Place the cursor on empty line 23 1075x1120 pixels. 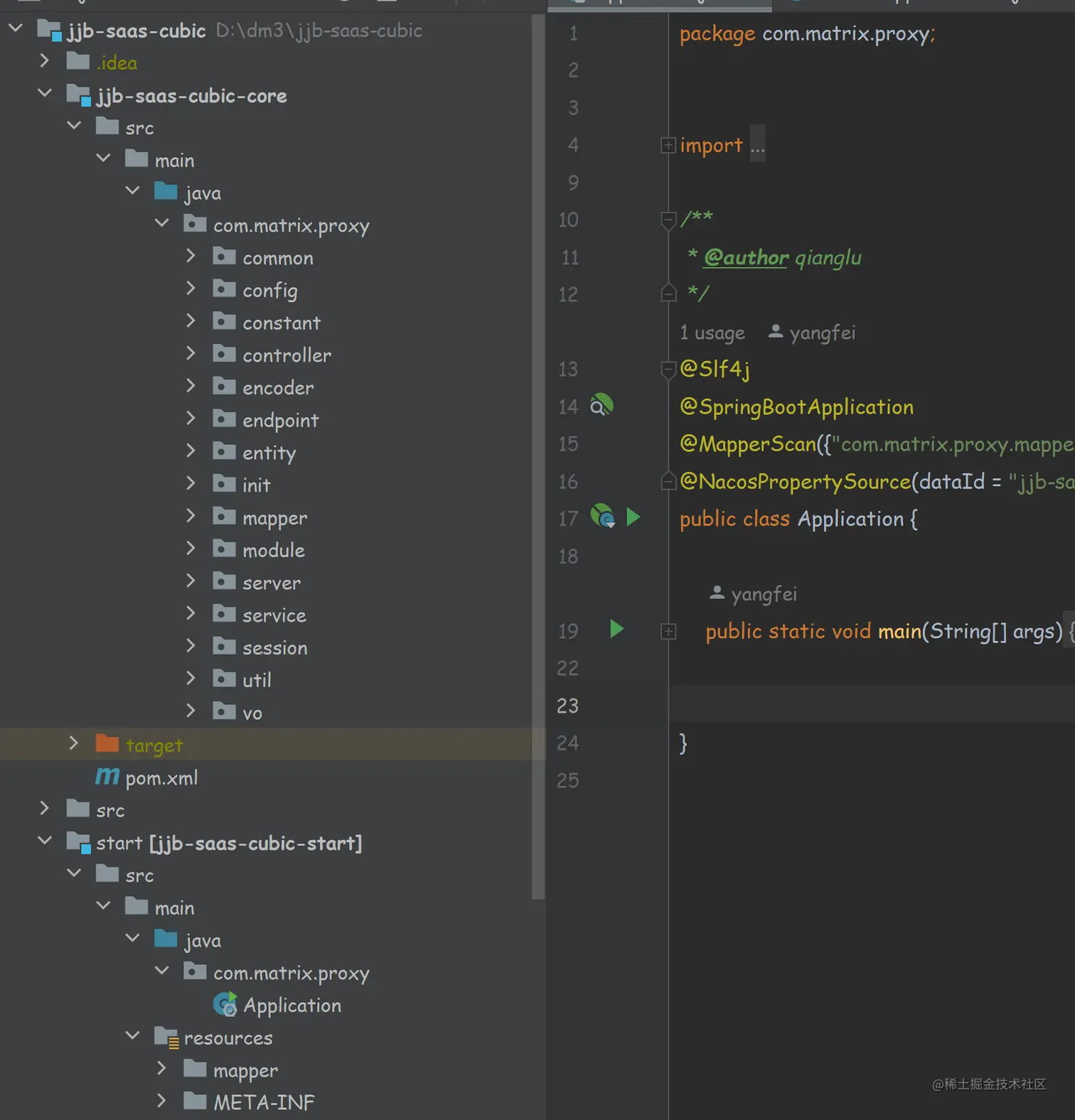pos(853,705)
